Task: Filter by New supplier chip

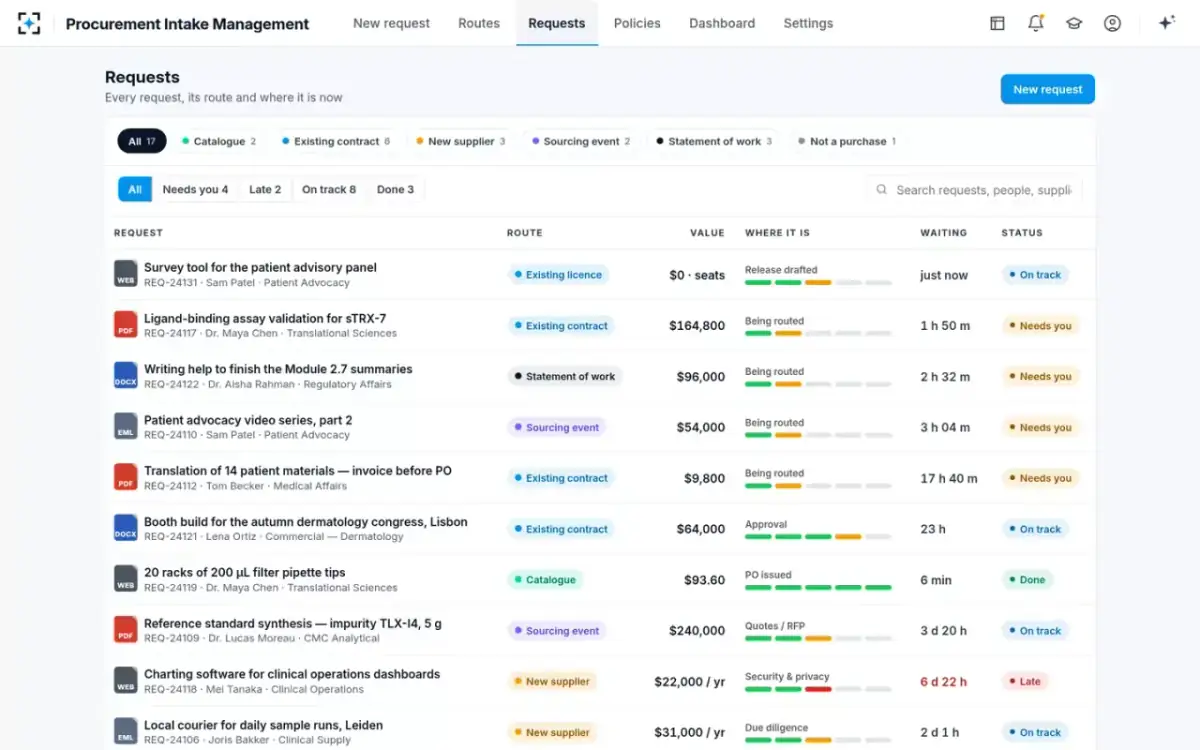Action: (x=461, y=141)
